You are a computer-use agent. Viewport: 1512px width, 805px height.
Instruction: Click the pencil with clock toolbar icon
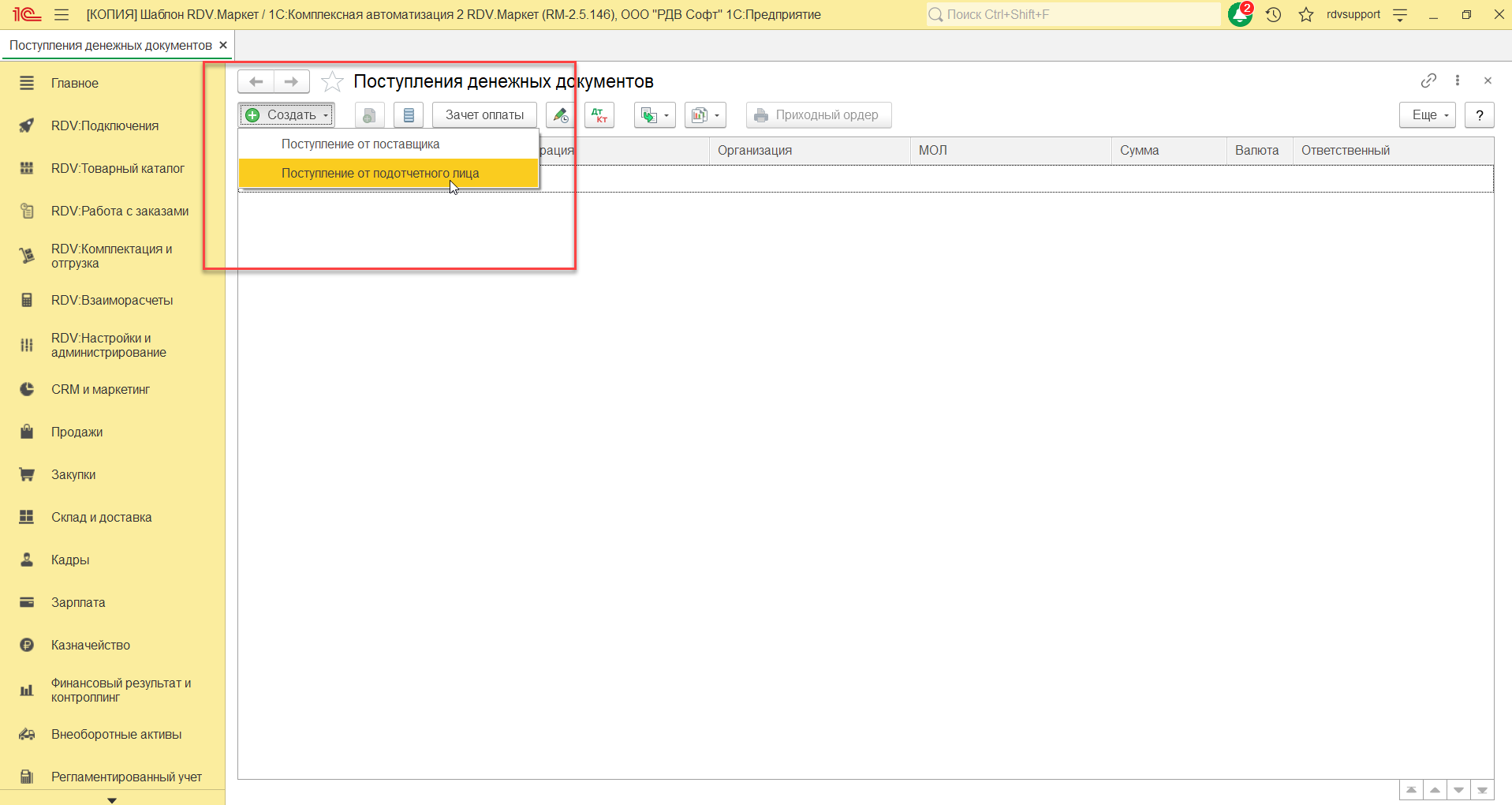pos(560,115)
